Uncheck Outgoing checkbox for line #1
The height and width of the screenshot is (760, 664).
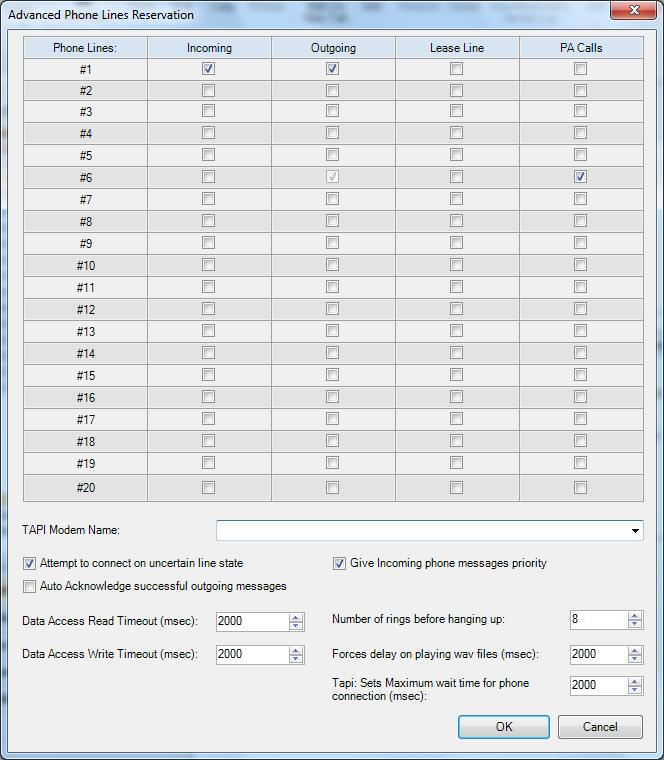click(x=332, y=69)
